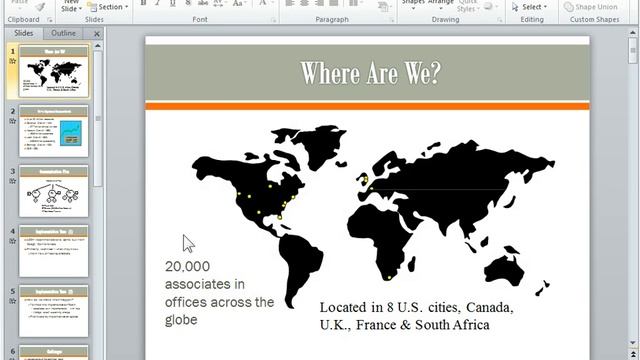Image resolution: width=640 pixels, height=360 pixels.
Task: Click slide editor scroll-down arrow
Action: [x=633, y=342]
